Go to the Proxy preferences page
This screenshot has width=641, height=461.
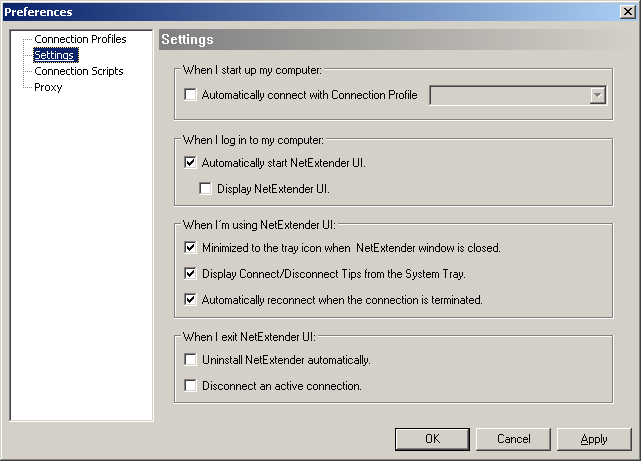click(x=48, y=87)
